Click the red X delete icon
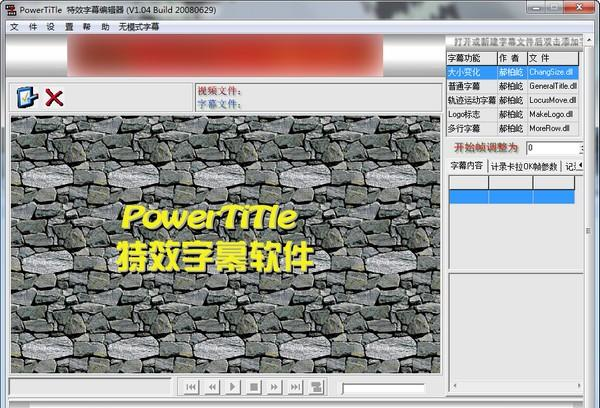600x408 pixels. [x=54, y=98]
